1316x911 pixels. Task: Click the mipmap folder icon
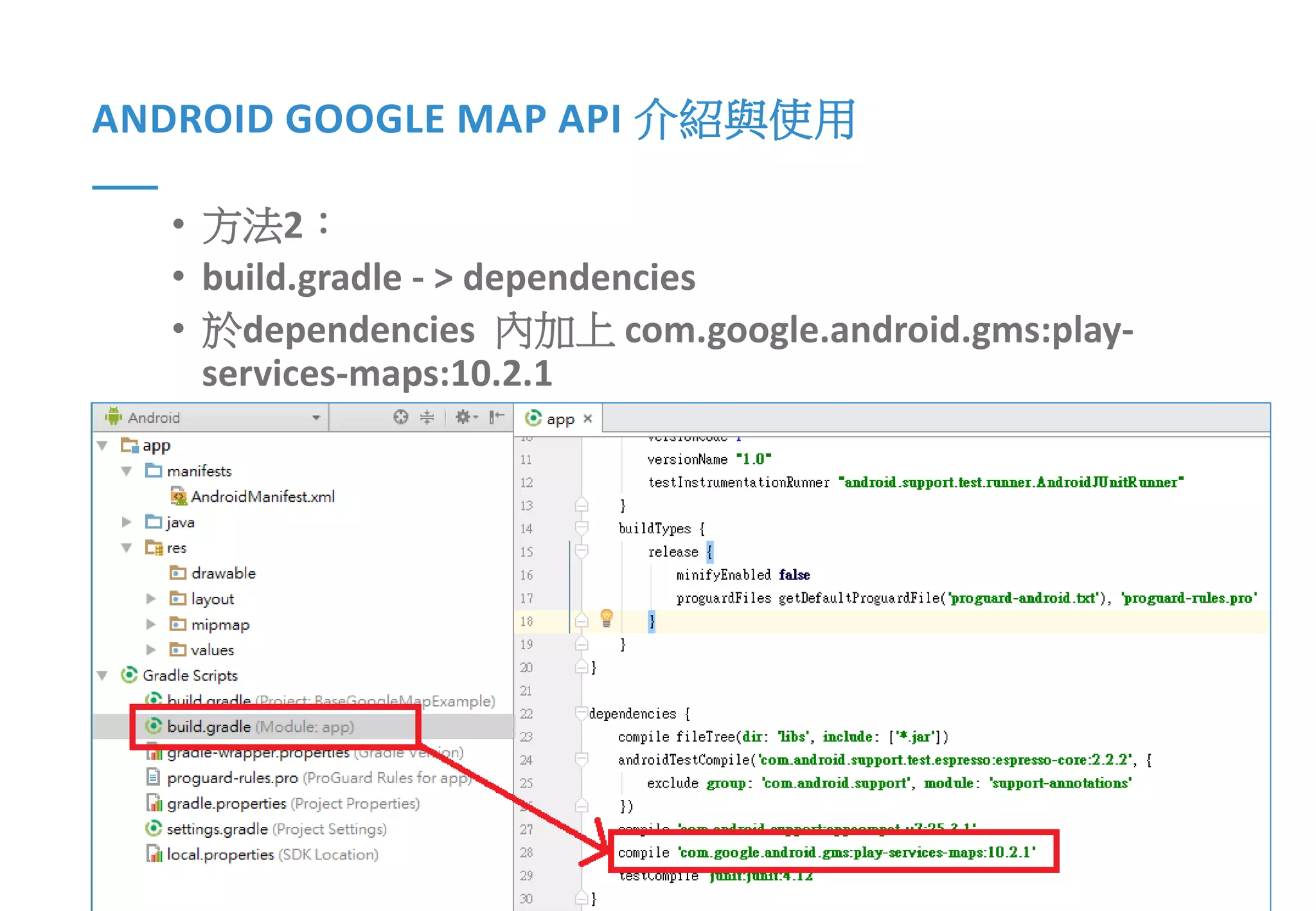[x=178, y=624]
